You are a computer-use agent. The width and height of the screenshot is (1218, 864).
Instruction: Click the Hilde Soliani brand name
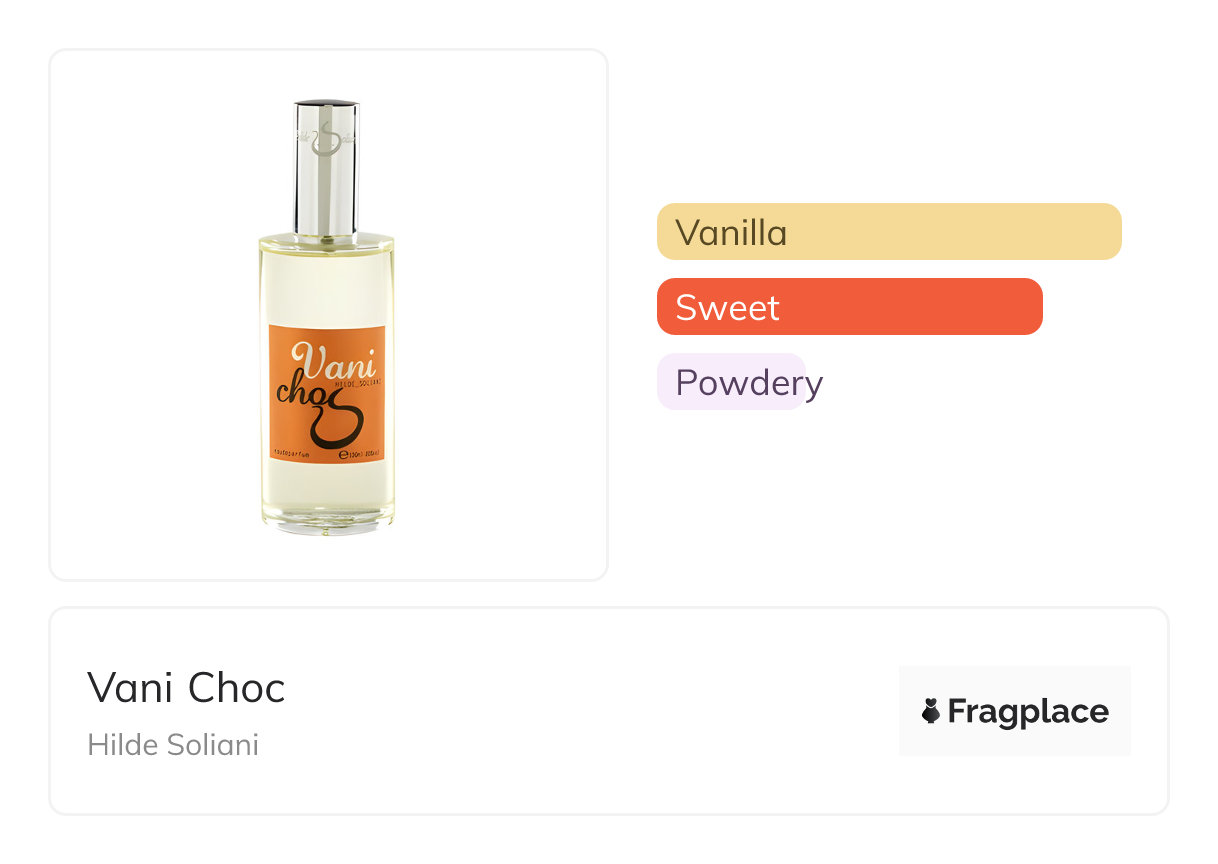click(x=173, y=745)
